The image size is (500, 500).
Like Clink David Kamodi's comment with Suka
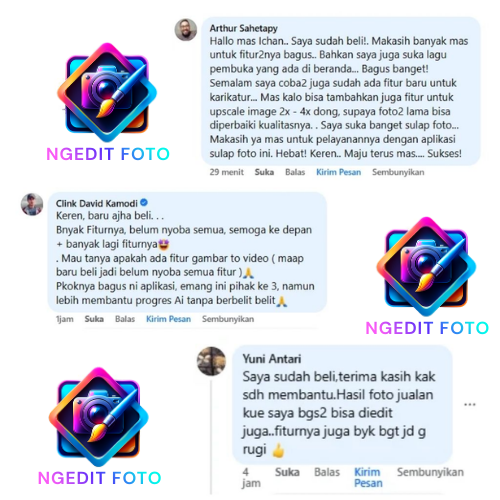[94, 319]
